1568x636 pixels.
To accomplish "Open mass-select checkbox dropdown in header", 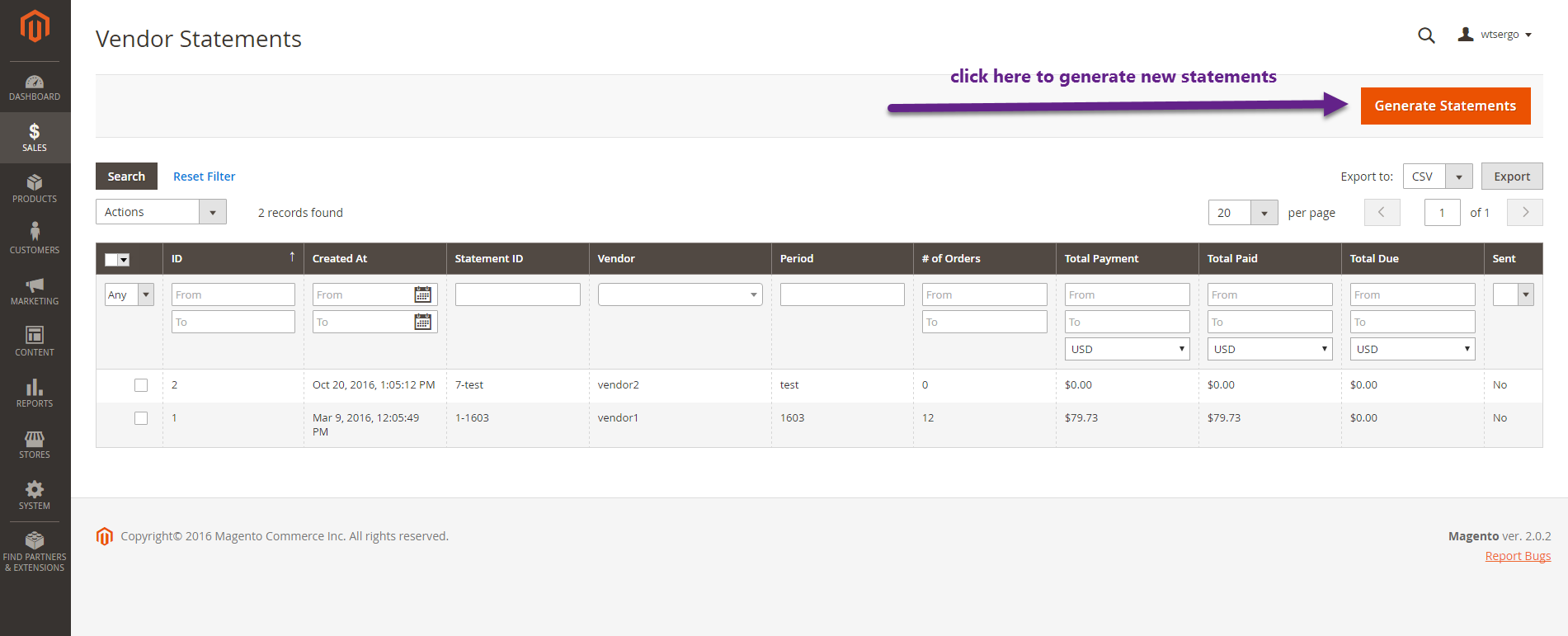I will pyautogui.click(x=117, y=259).
